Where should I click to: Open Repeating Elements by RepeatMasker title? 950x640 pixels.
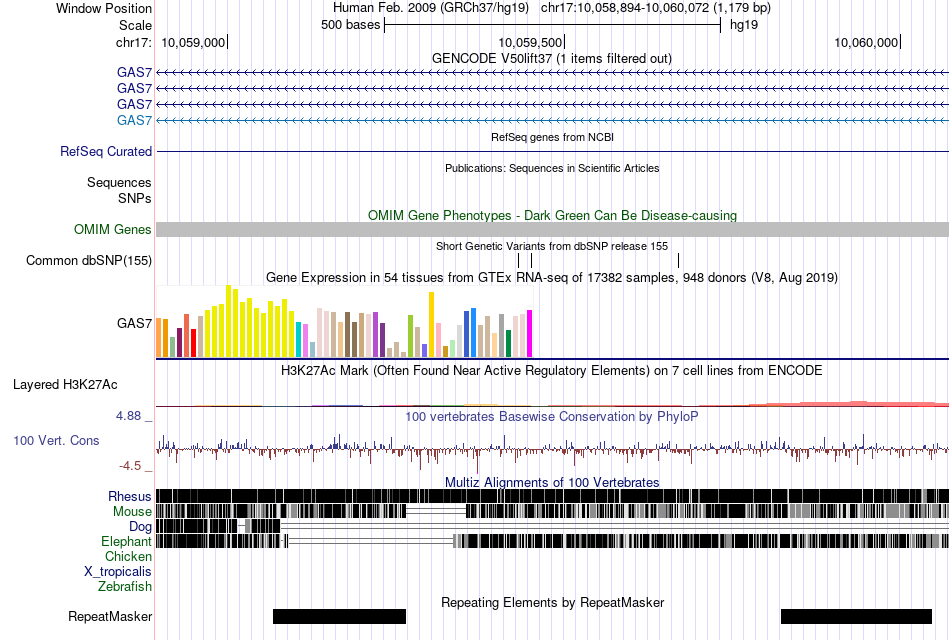(553, 603)
